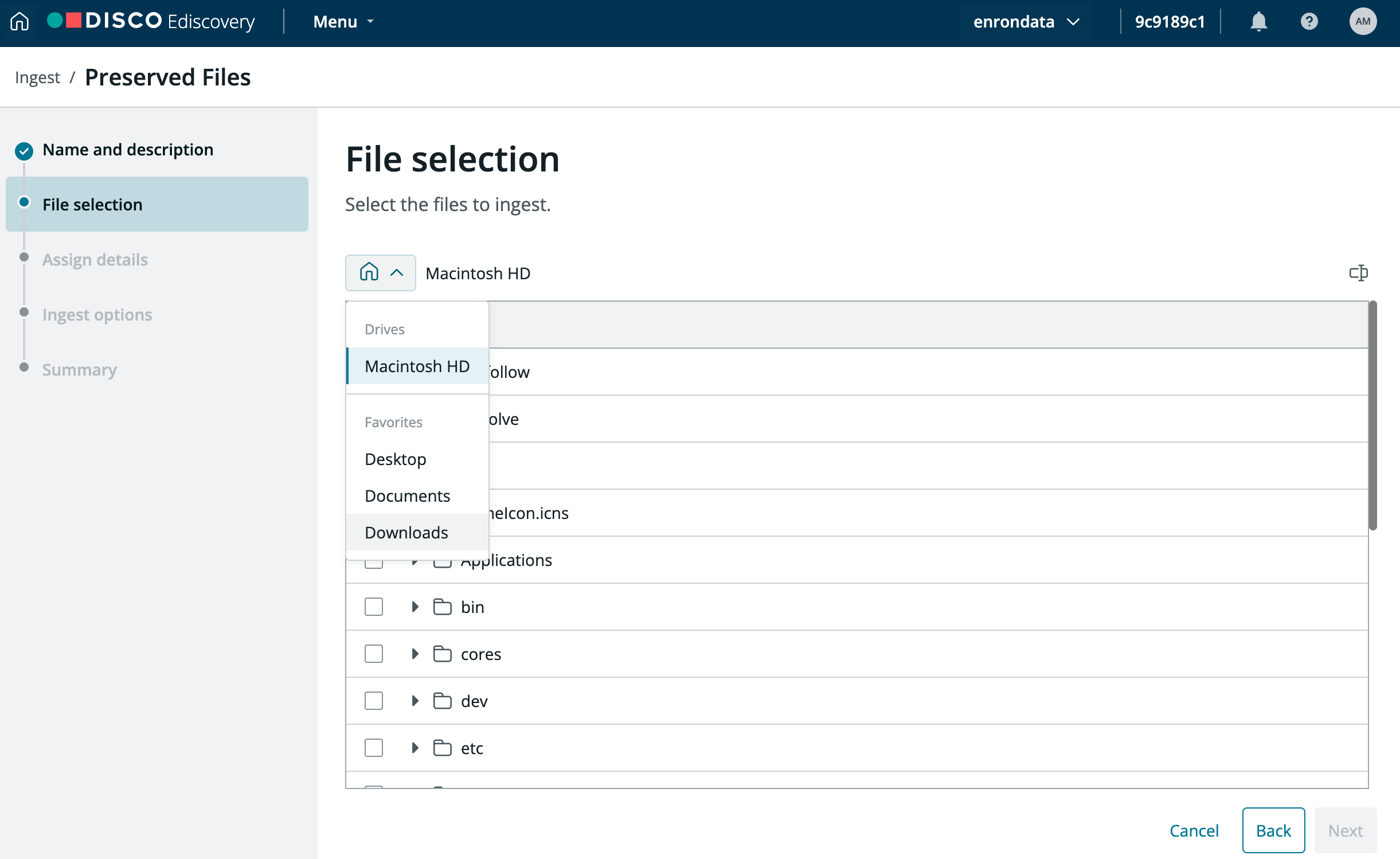The height and width of the screenshot is (859, 1400).
Task: Open the help question mark icon
Action: click(x=1309, y=22)
